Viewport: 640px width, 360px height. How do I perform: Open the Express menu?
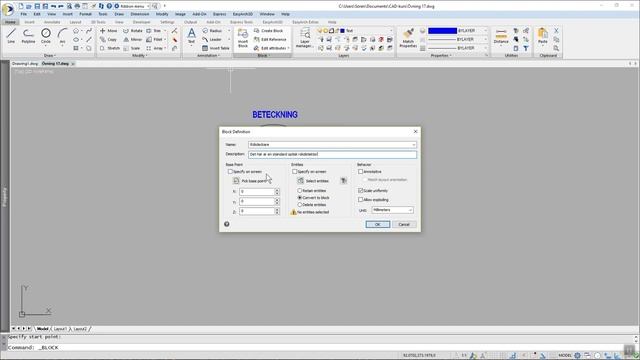click(219, 14)
